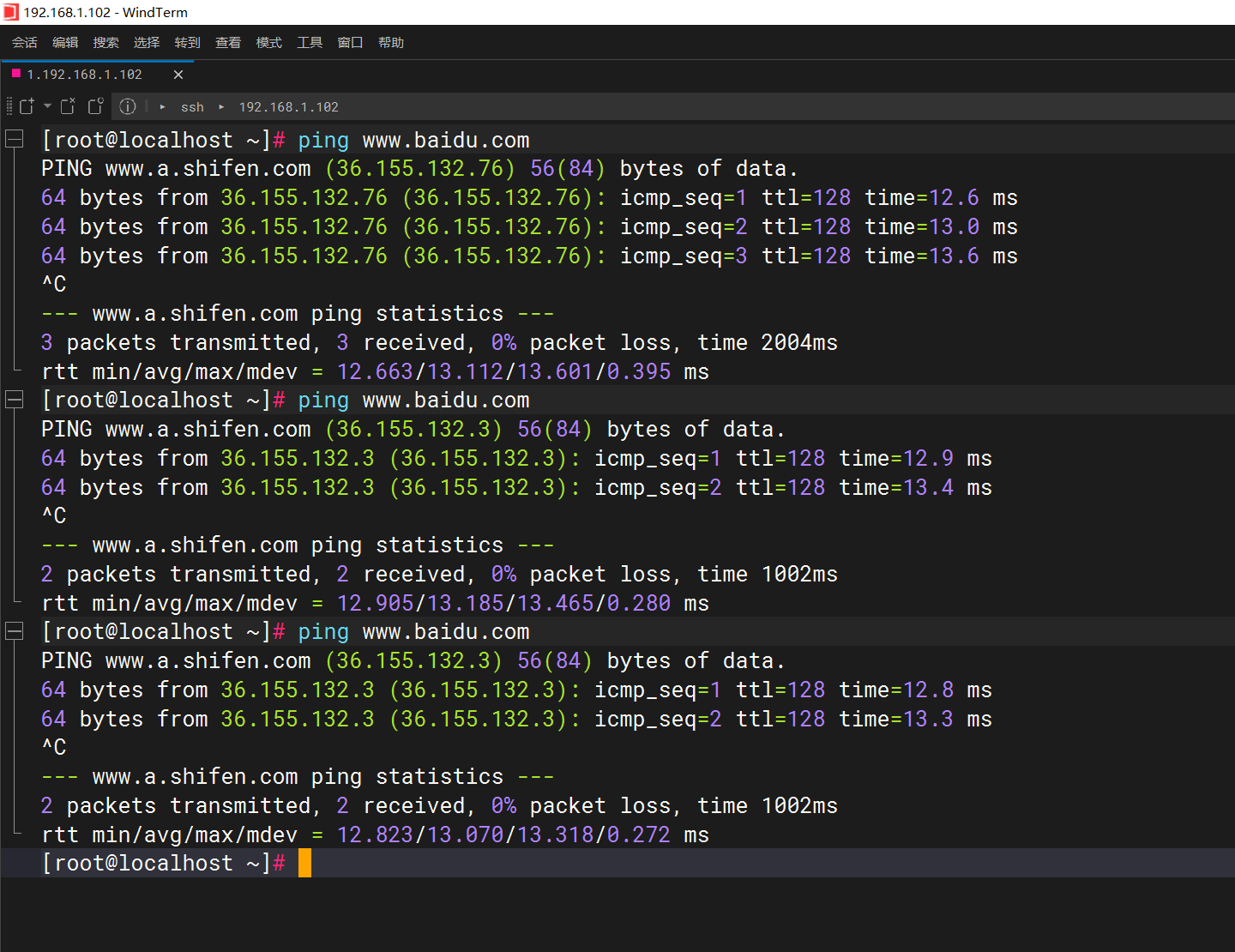Open the session info icon
1235x952 pixels.
pos(128,106)
